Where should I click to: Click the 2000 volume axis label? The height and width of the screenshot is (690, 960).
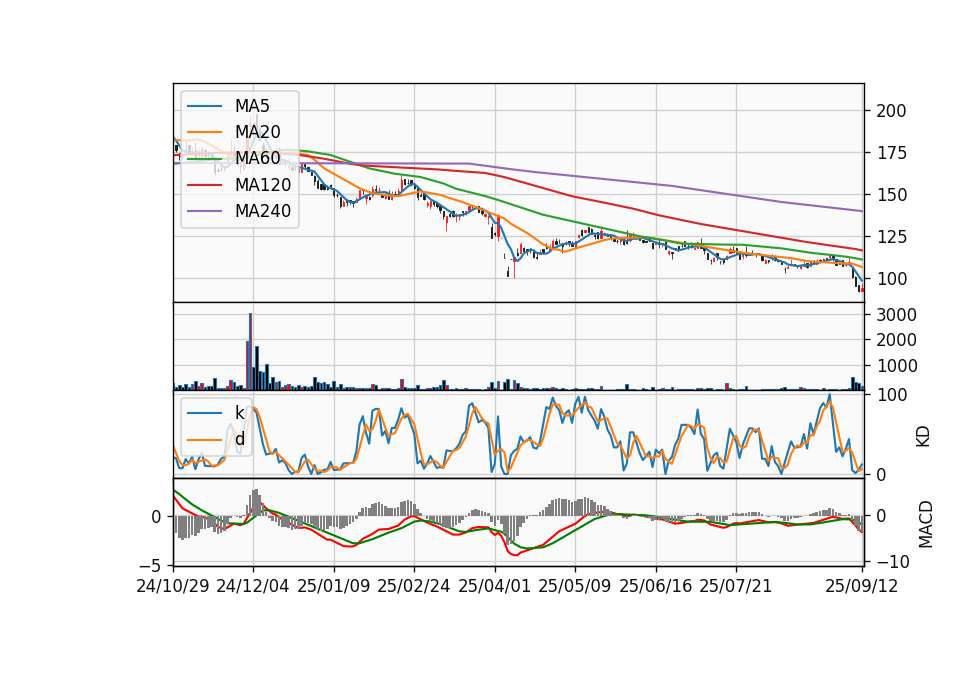(x=896, y=340)
